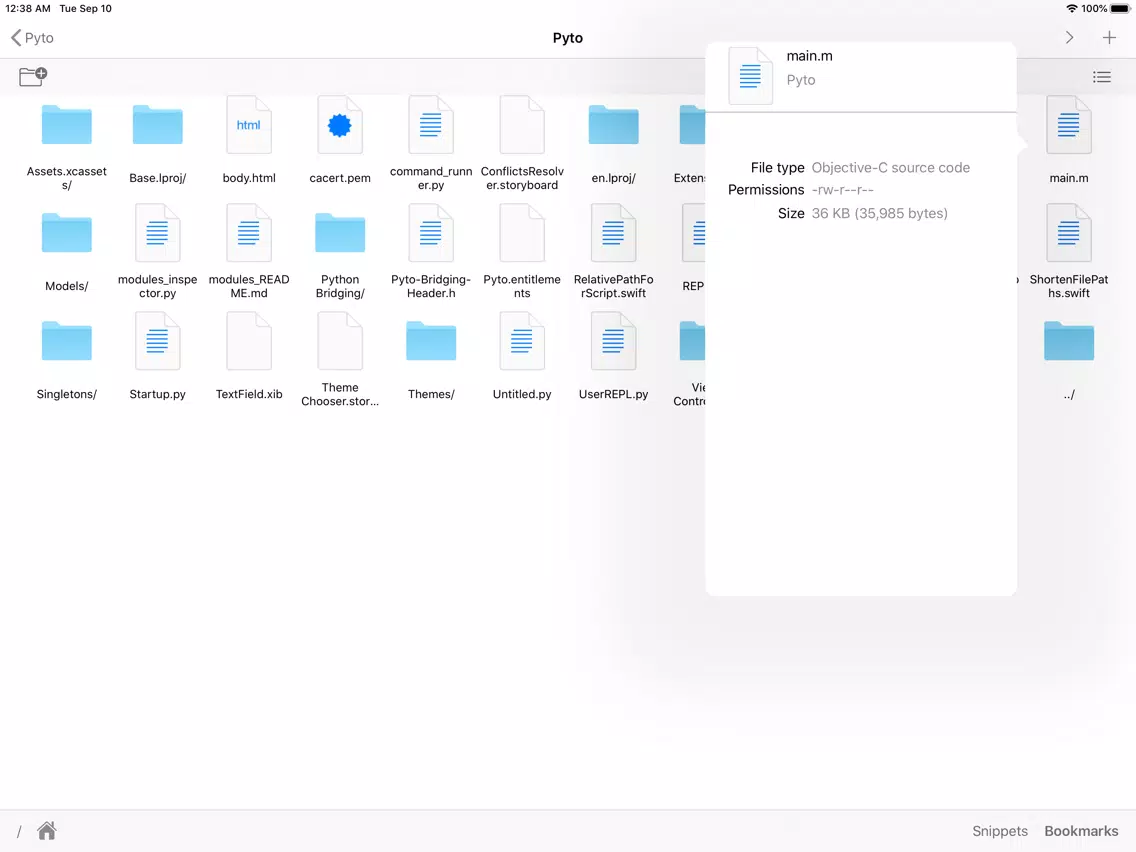Viewport: 1136px width, 852px height.
Task: Go forward with the right chevron
Action: click(1069, 38)
